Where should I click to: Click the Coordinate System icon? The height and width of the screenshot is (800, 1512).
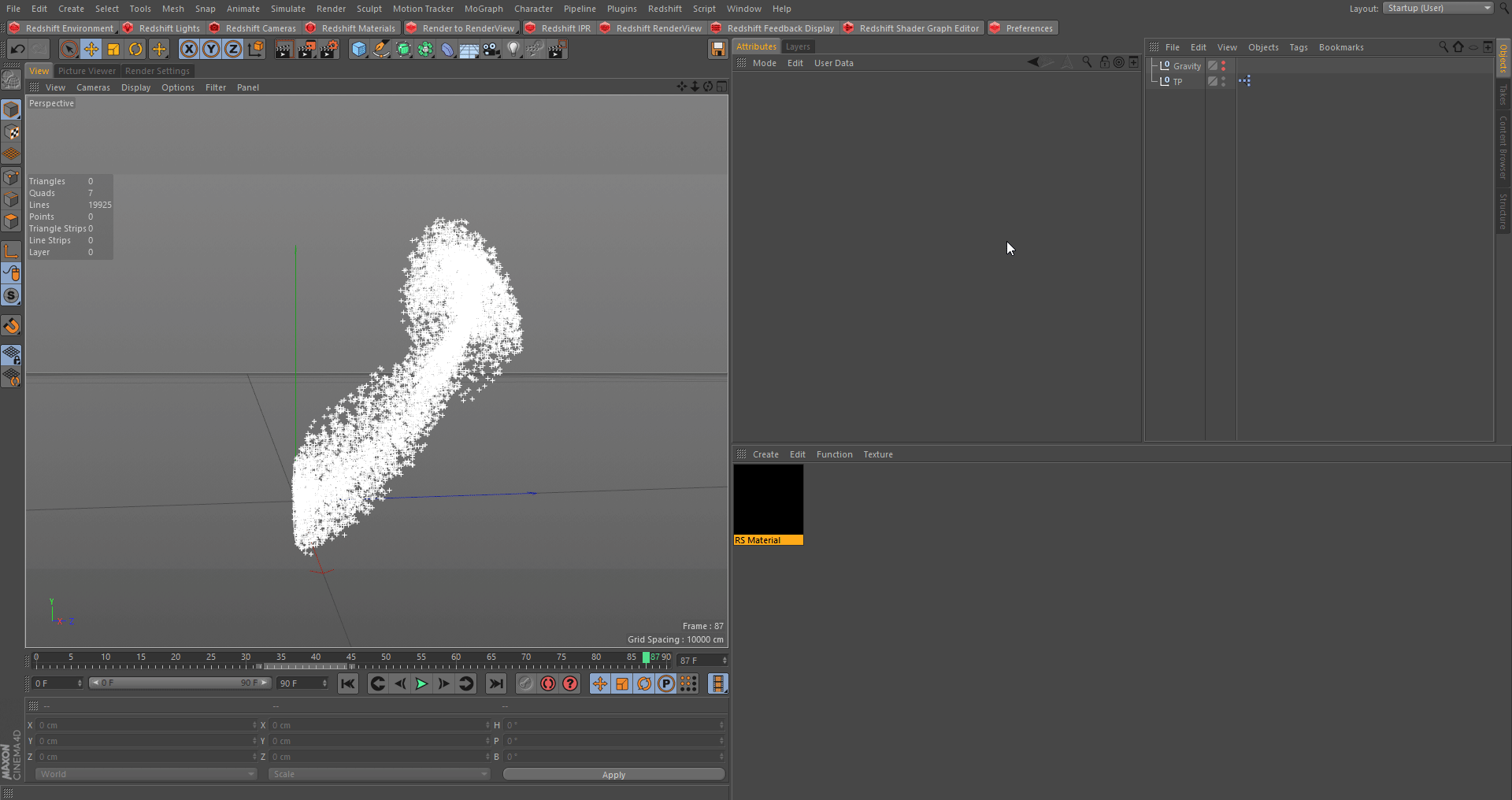256,50
